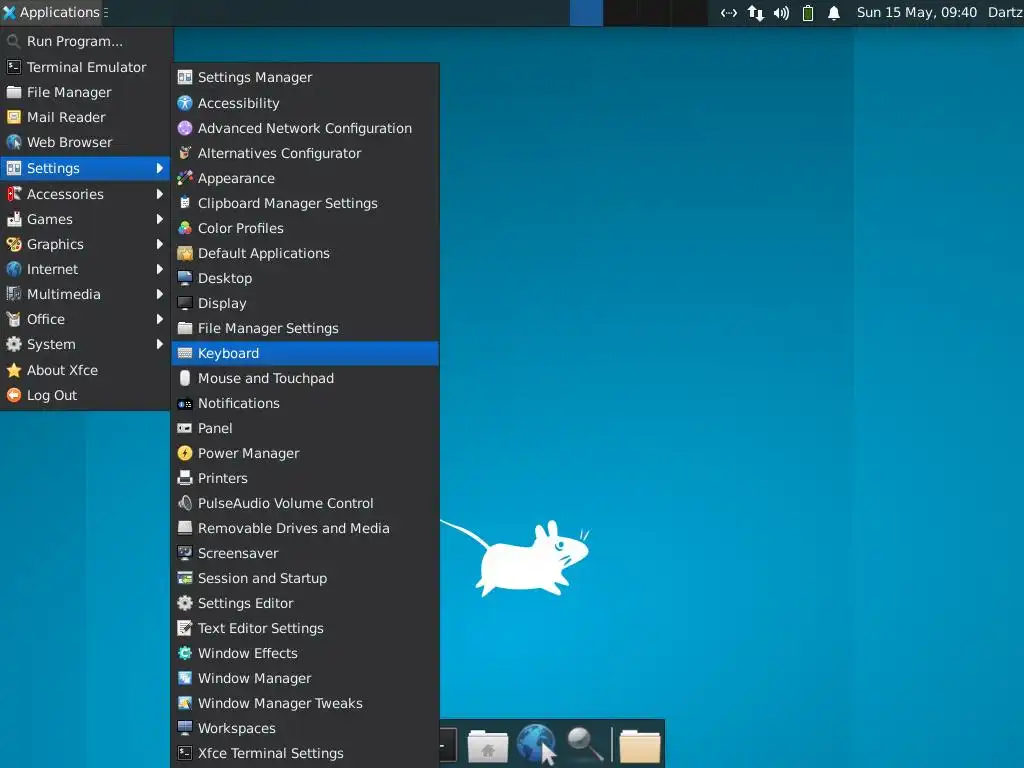Select Session and Startup entry
The width and height of the screenshot is (1024, 768).
(x=305, y=578)
